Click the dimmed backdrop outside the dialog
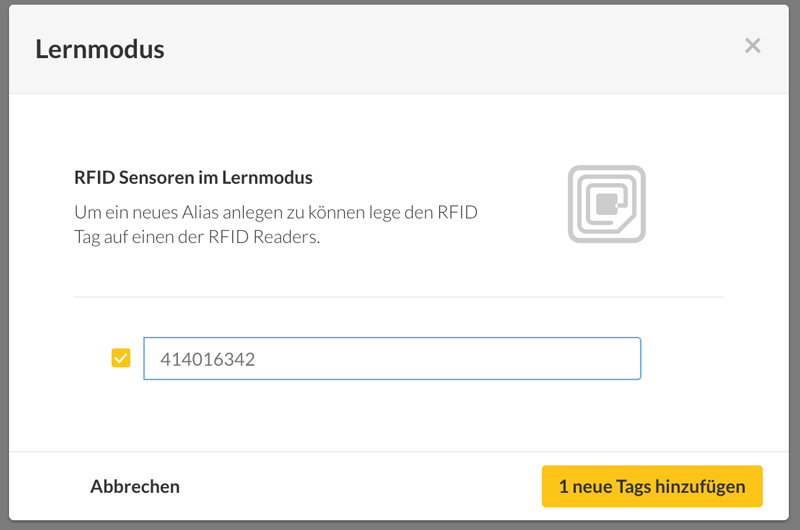The width and height of the screenshot is (800, 530). coord(400,525)
